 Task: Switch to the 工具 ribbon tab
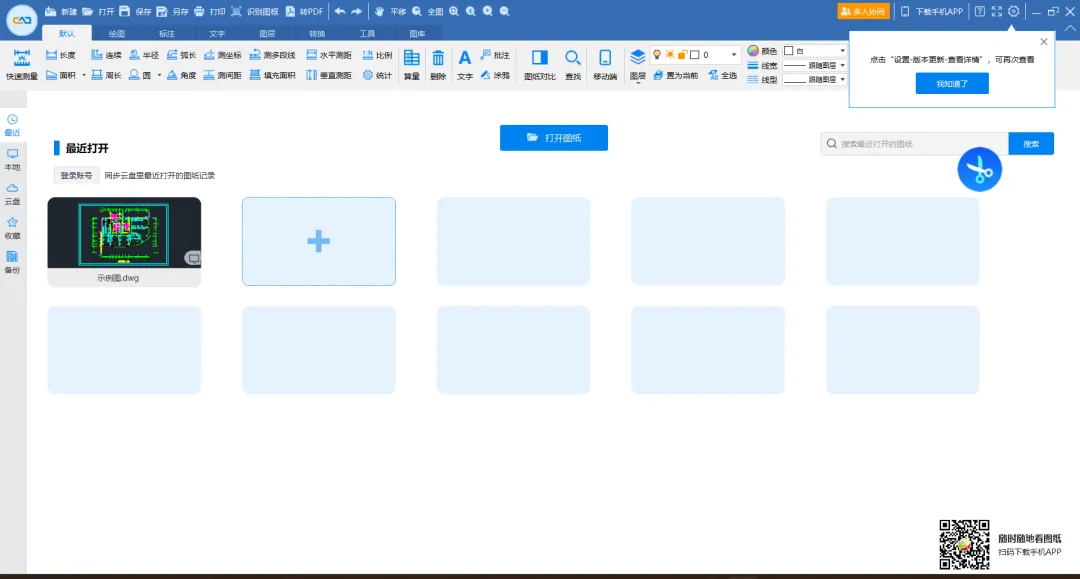pos(367,34)
